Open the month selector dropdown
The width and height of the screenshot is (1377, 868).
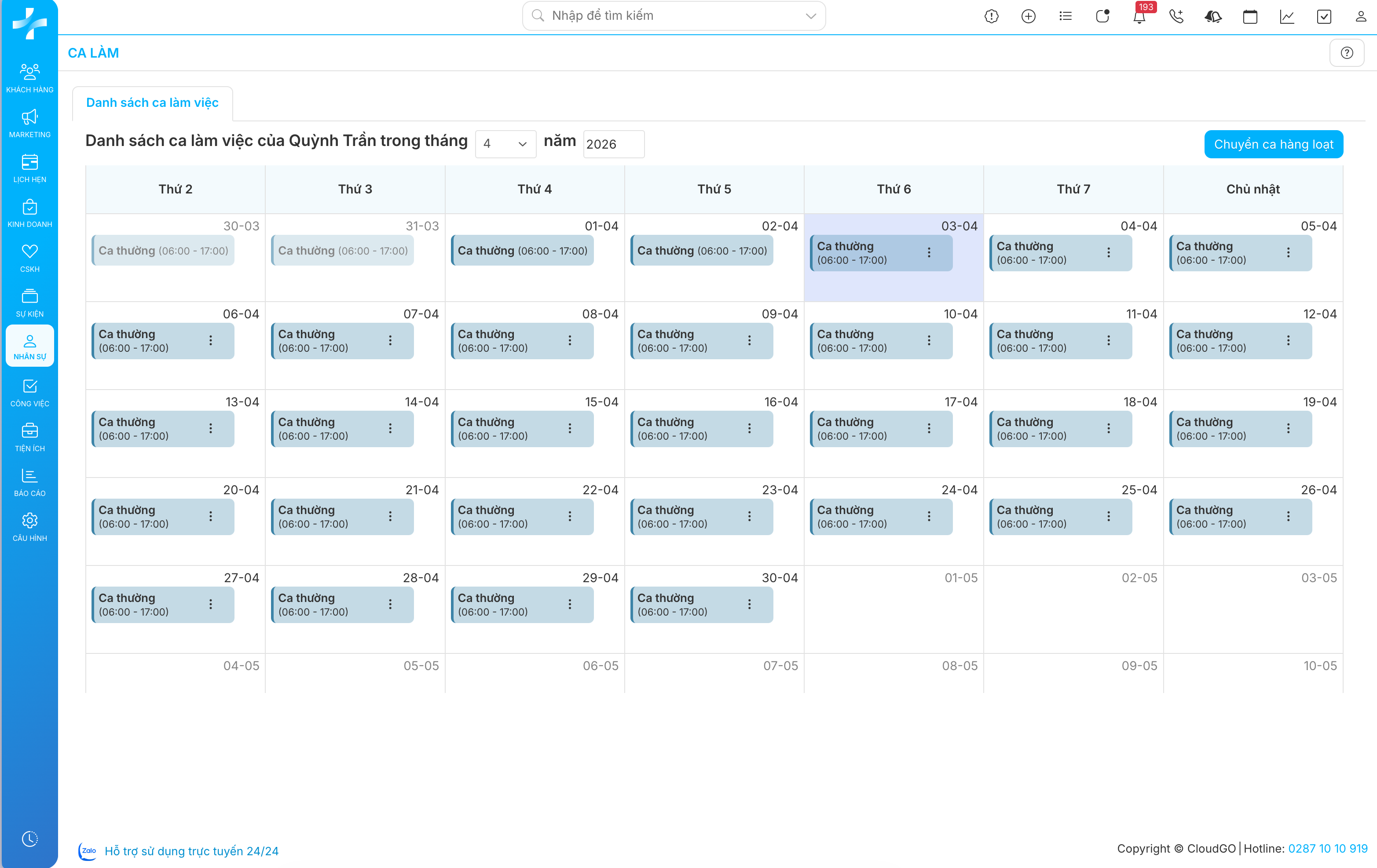pos(505,144)
